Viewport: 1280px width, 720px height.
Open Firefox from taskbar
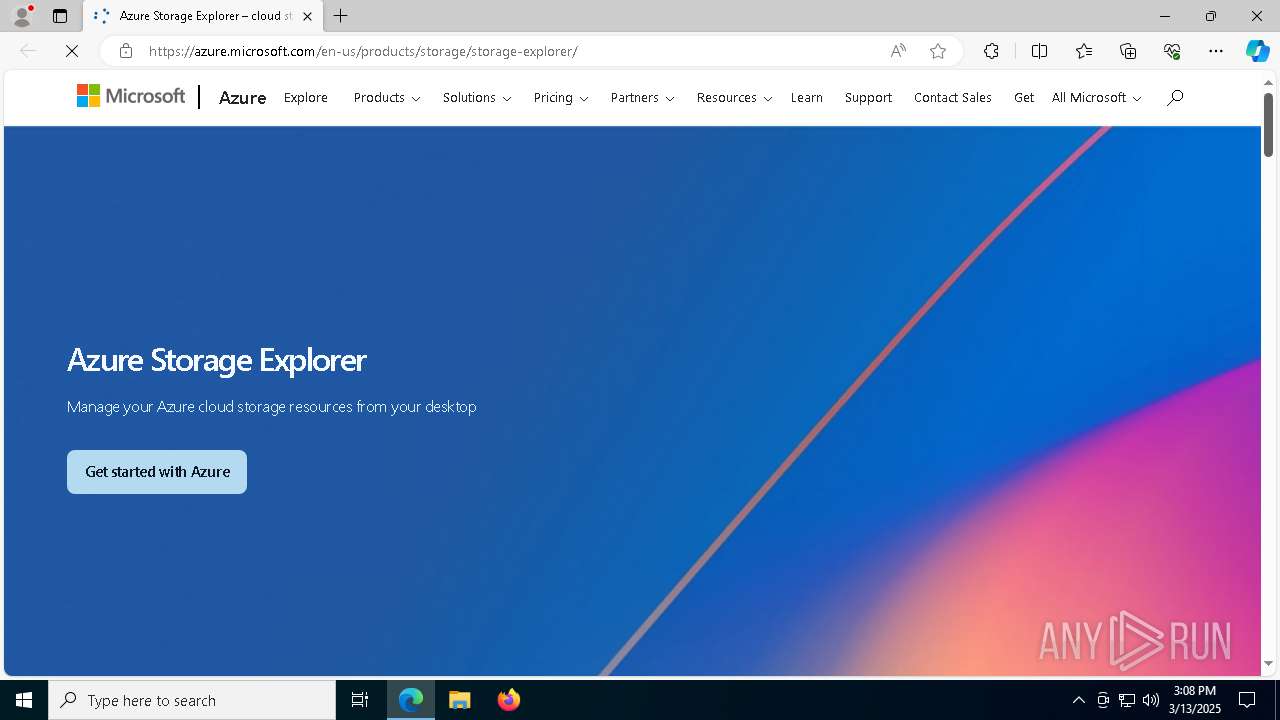click(509, 700)
